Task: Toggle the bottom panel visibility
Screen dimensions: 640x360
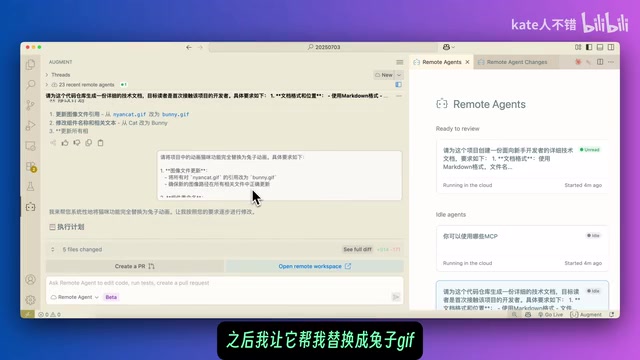Action: click(600, 47)
